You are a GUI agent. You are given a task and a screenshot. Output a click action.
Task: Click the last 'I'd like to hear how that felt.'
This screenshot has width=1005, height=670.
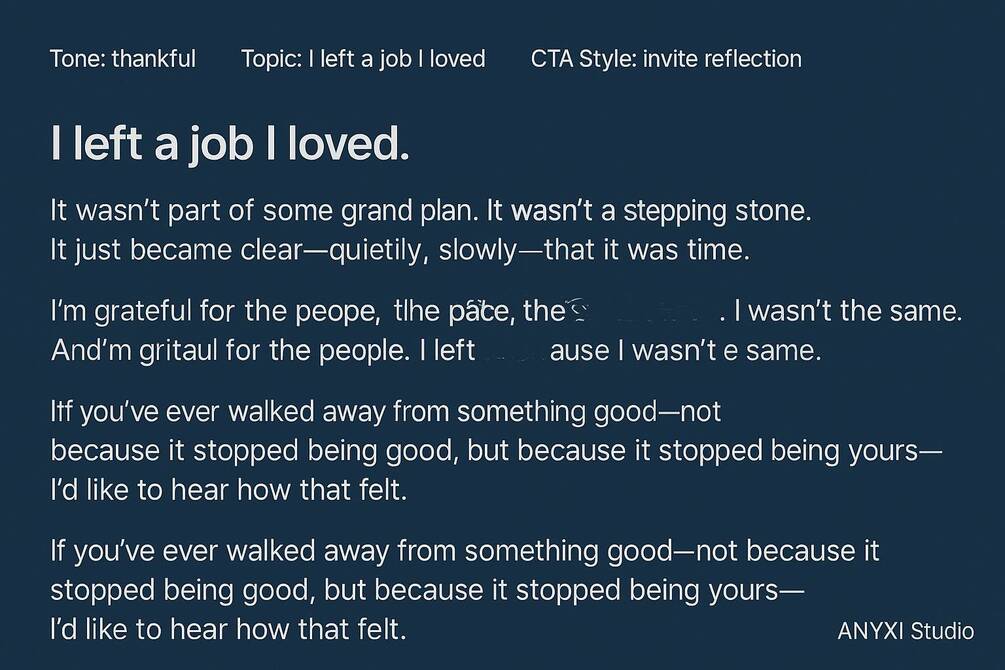point(228,630)
